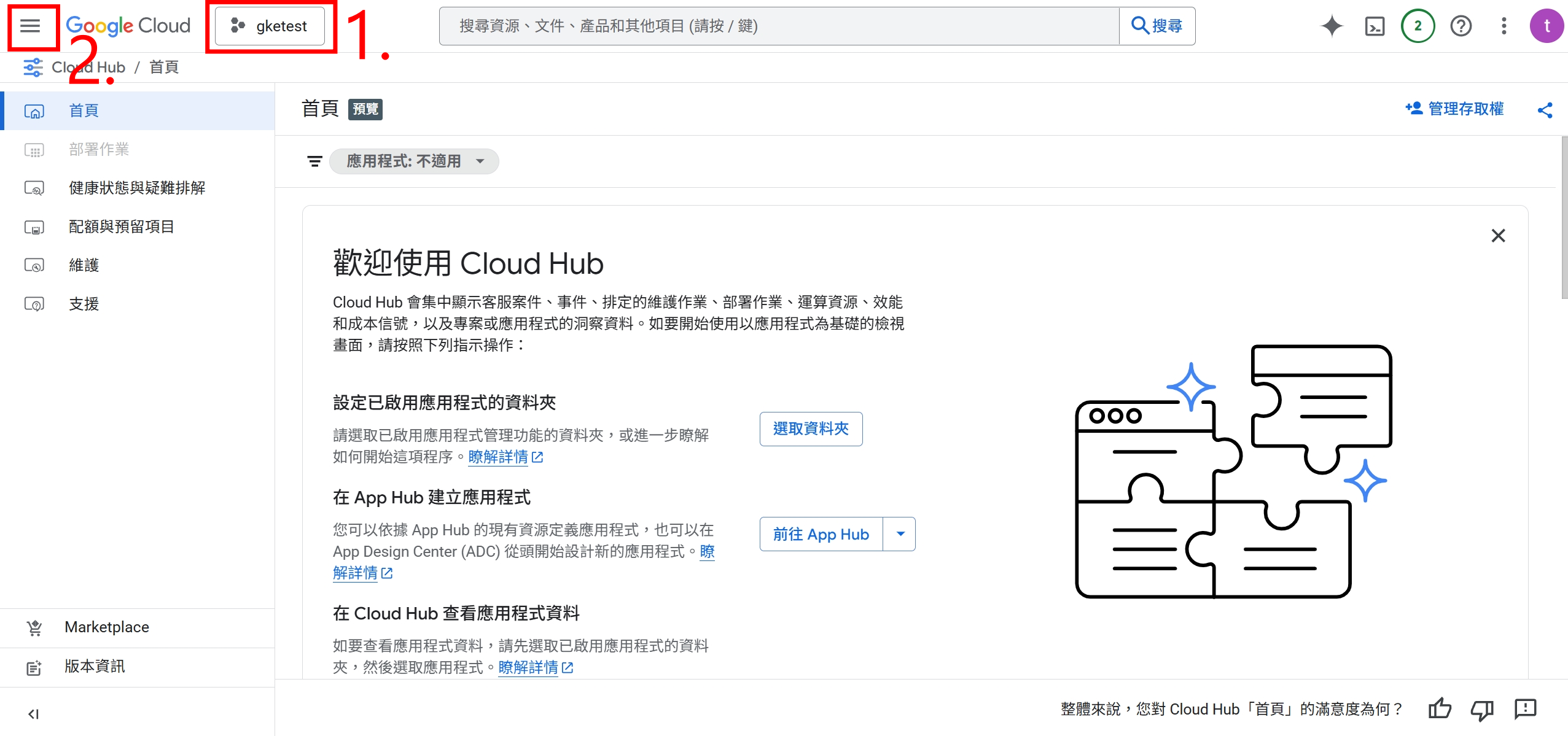Image resolution: width=1568 pixels, height=736 pixels.
Task: Open 版本資訊 release notes
Action: pos(138,667)
